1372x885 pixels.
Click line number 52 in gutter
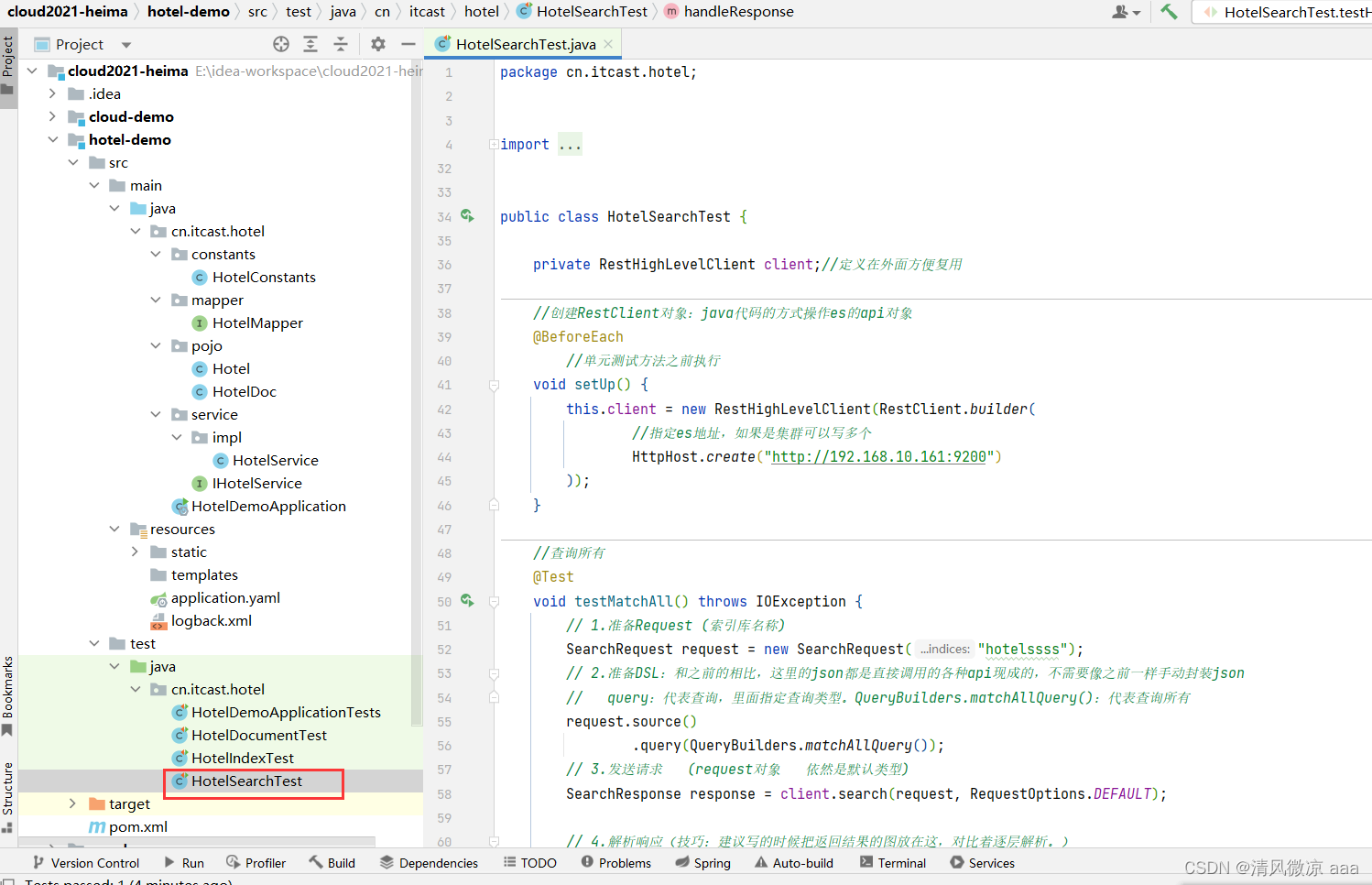pos(444,649)
